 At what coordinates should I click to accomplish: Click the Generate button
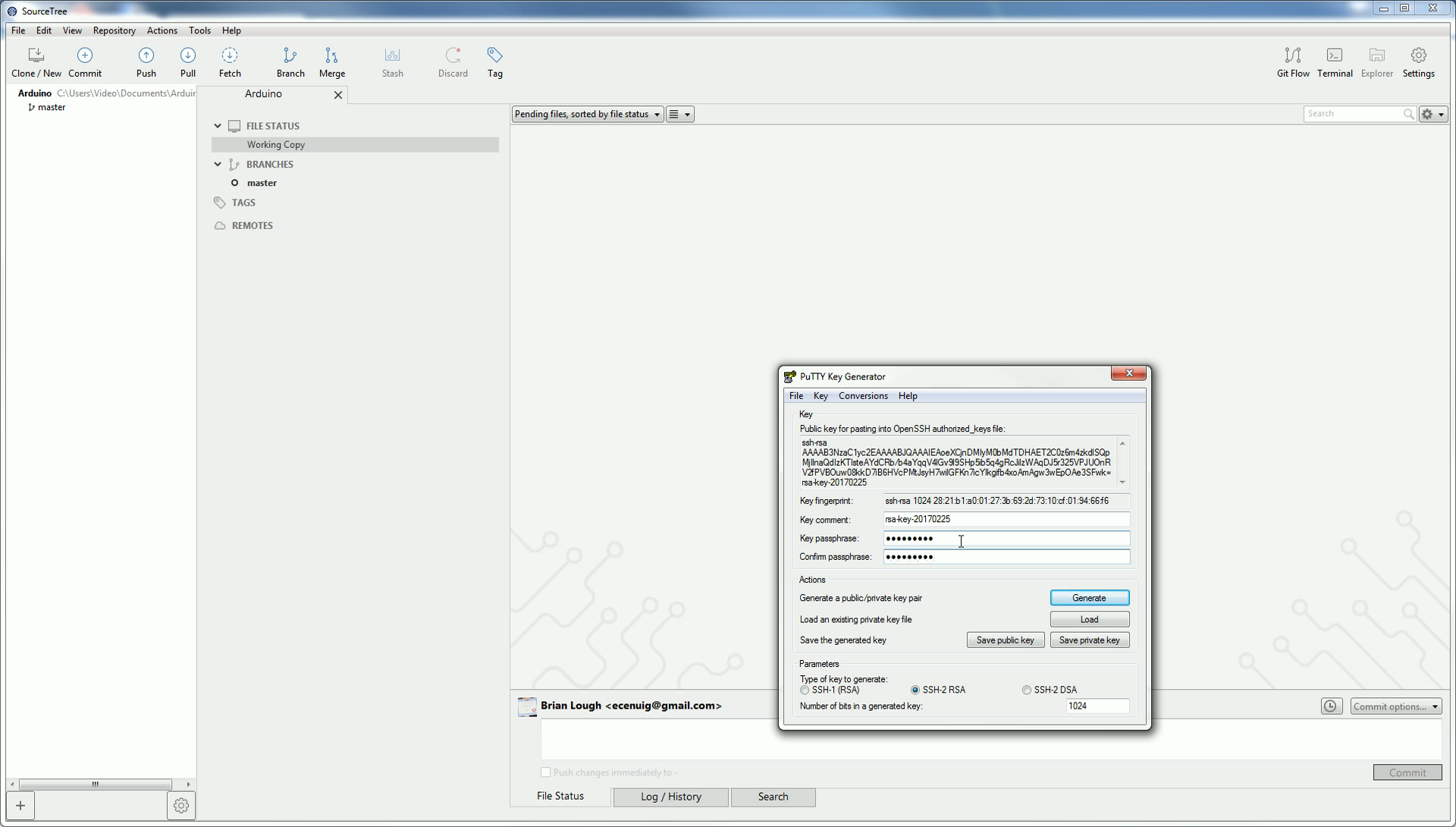(x=1089, y=598)
